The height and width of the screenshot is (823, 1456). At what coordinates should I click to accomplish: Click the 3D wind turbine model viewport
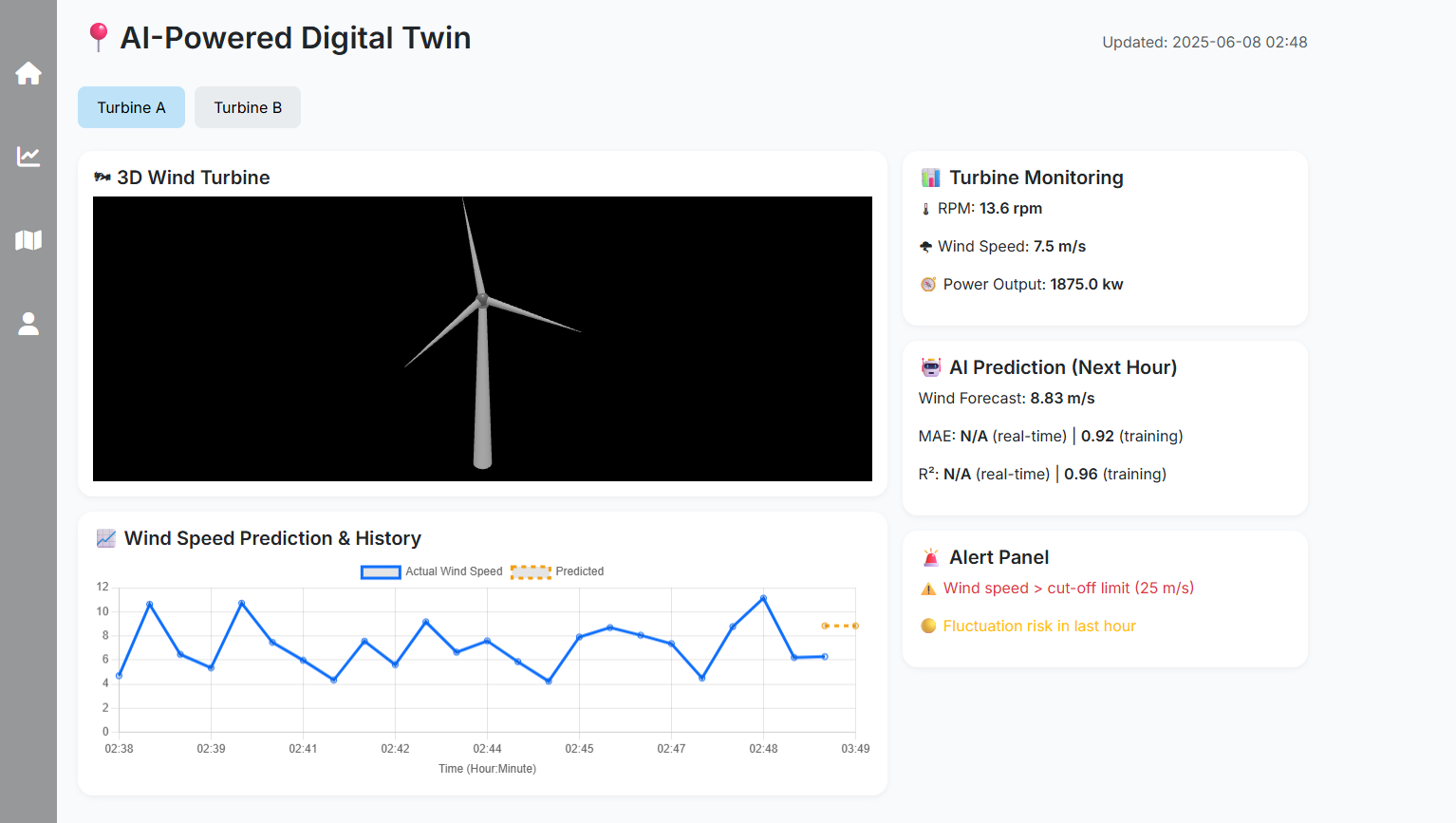pyautogui.click(x=482, y=338)
